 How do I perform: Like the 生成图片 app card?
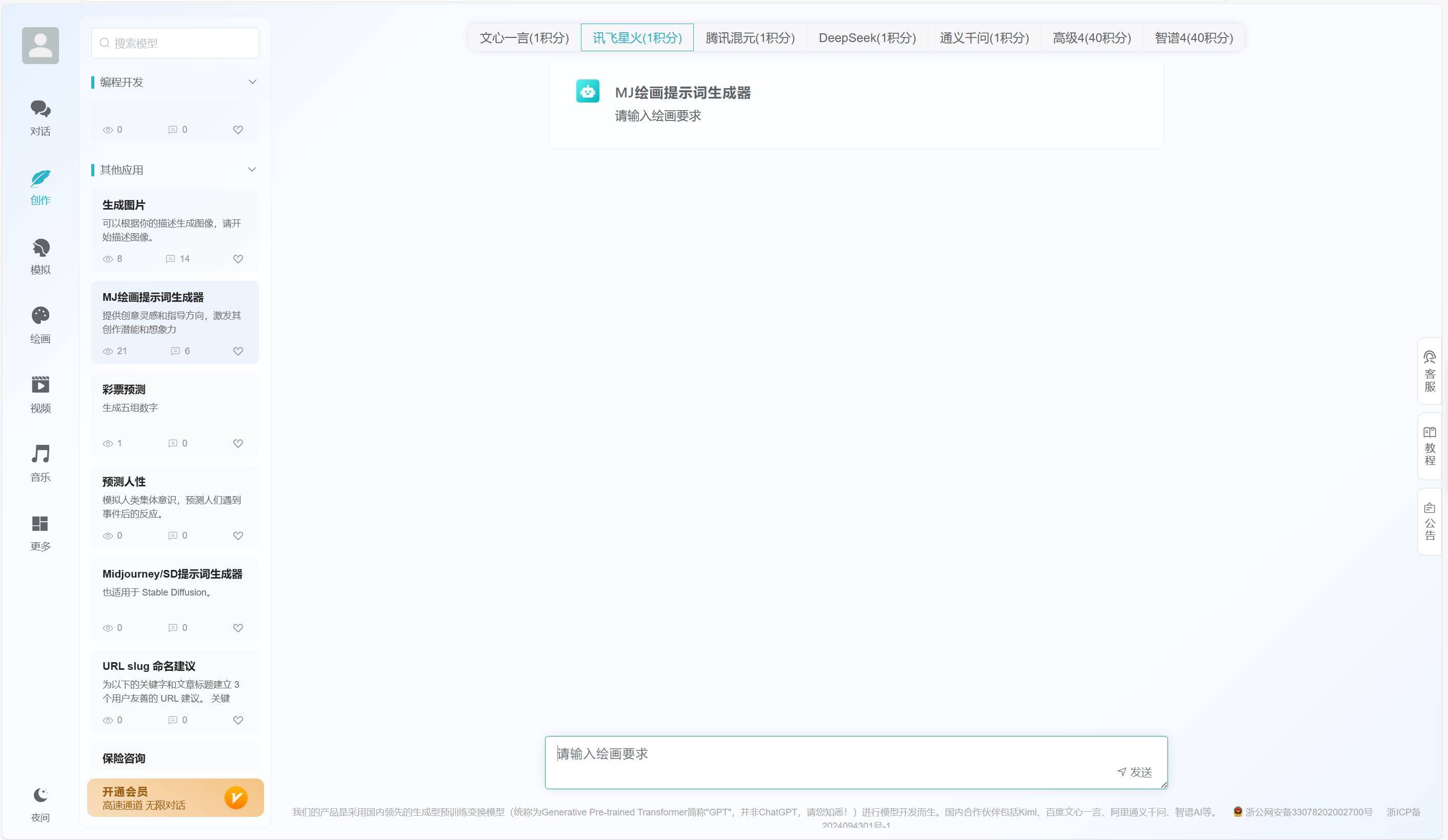click(238, 259)
